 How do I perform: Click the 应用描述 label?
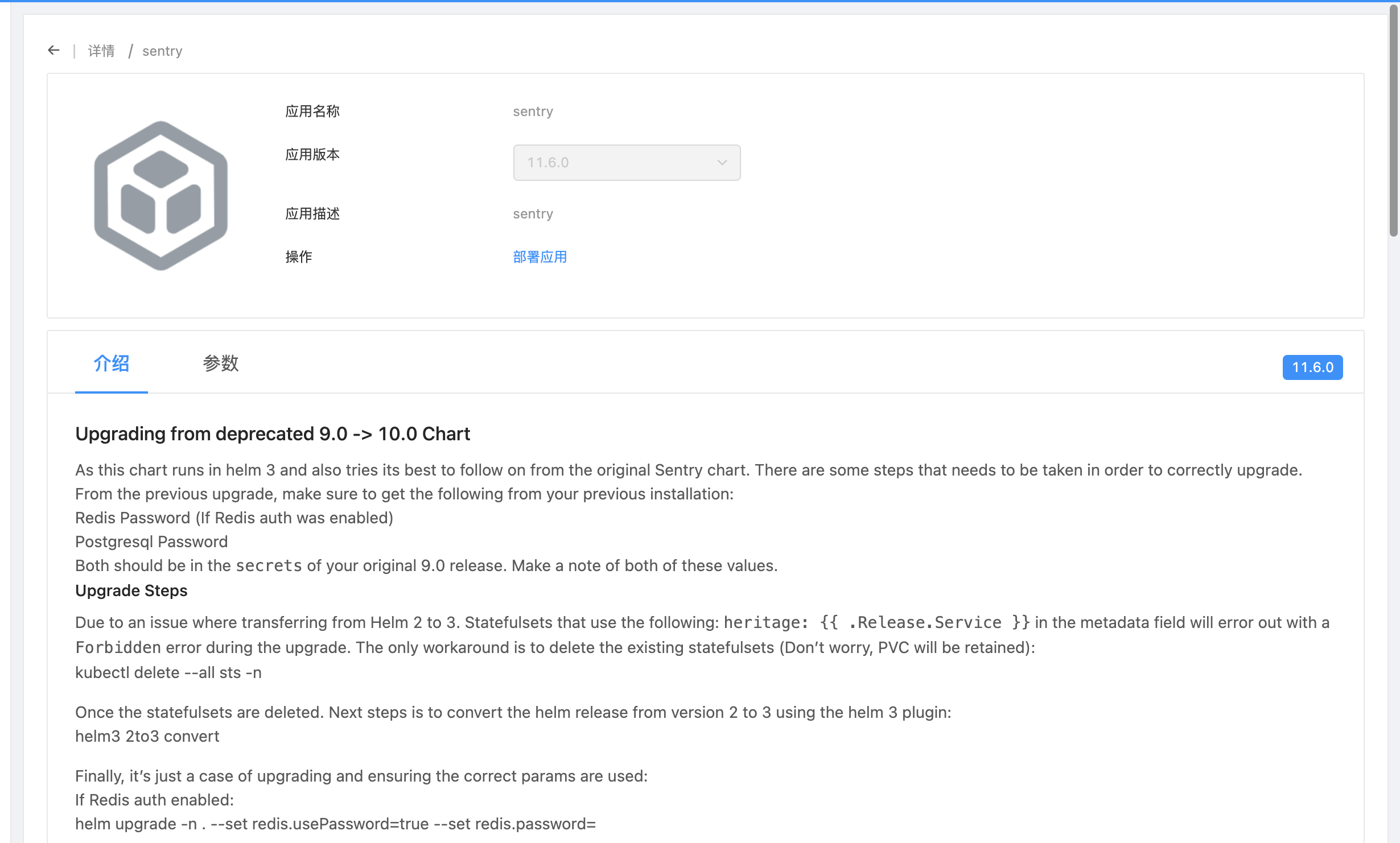tap(312, 214)
